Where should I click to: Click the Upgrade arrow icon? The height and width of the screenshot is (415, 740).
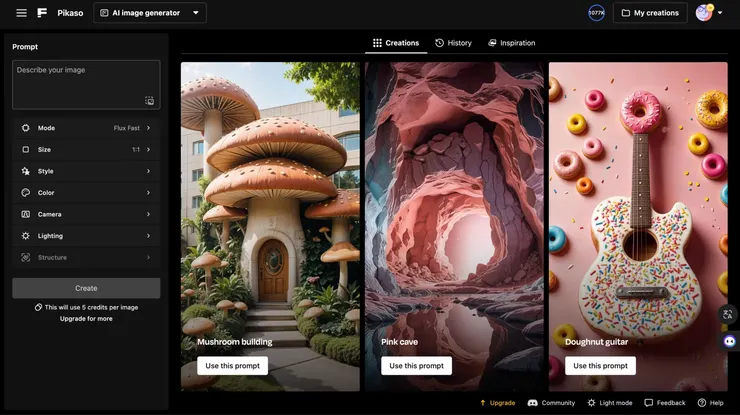click(482, 403)
